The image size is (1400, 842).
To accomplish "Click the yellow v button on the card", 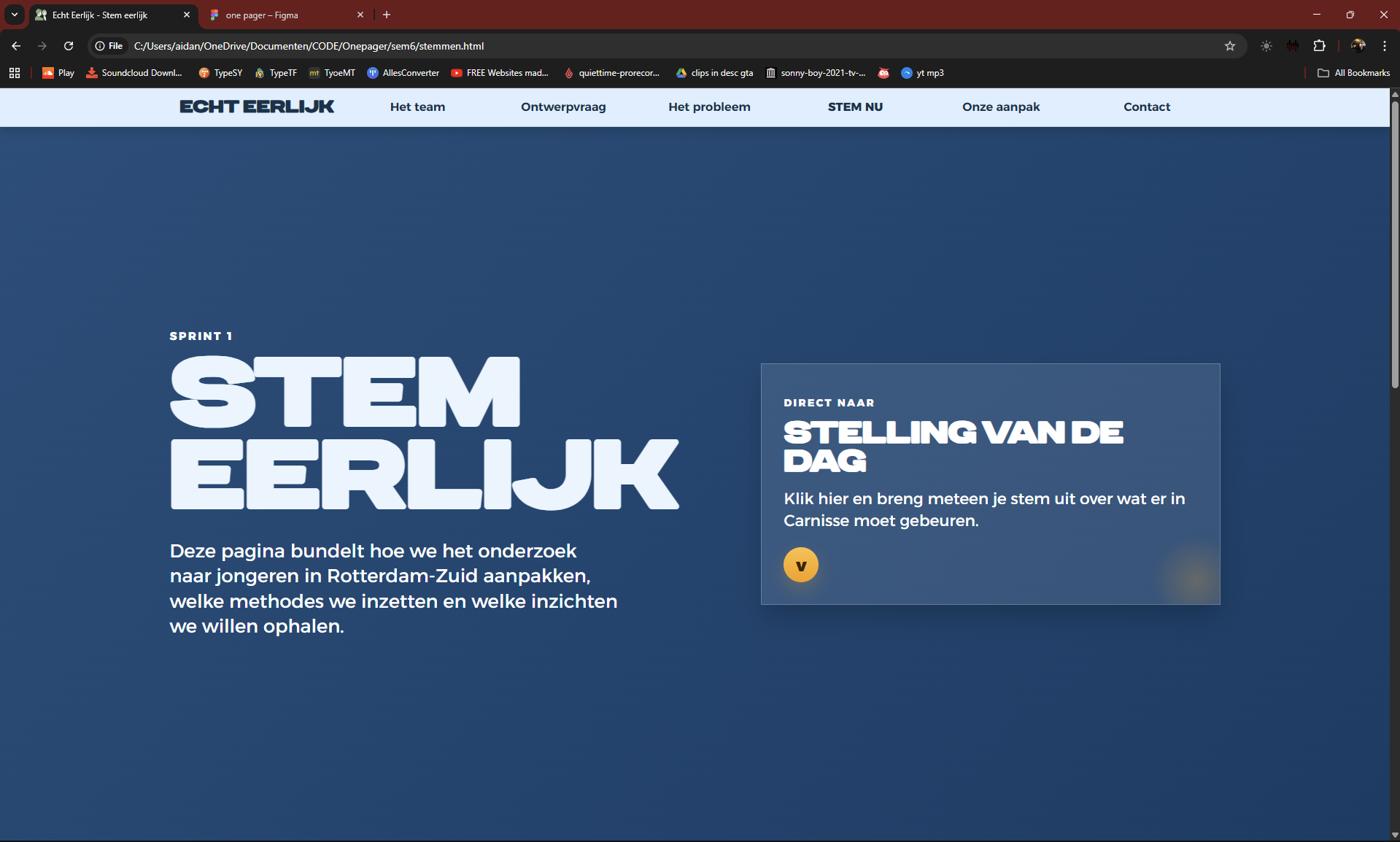I will click(800, 565).
